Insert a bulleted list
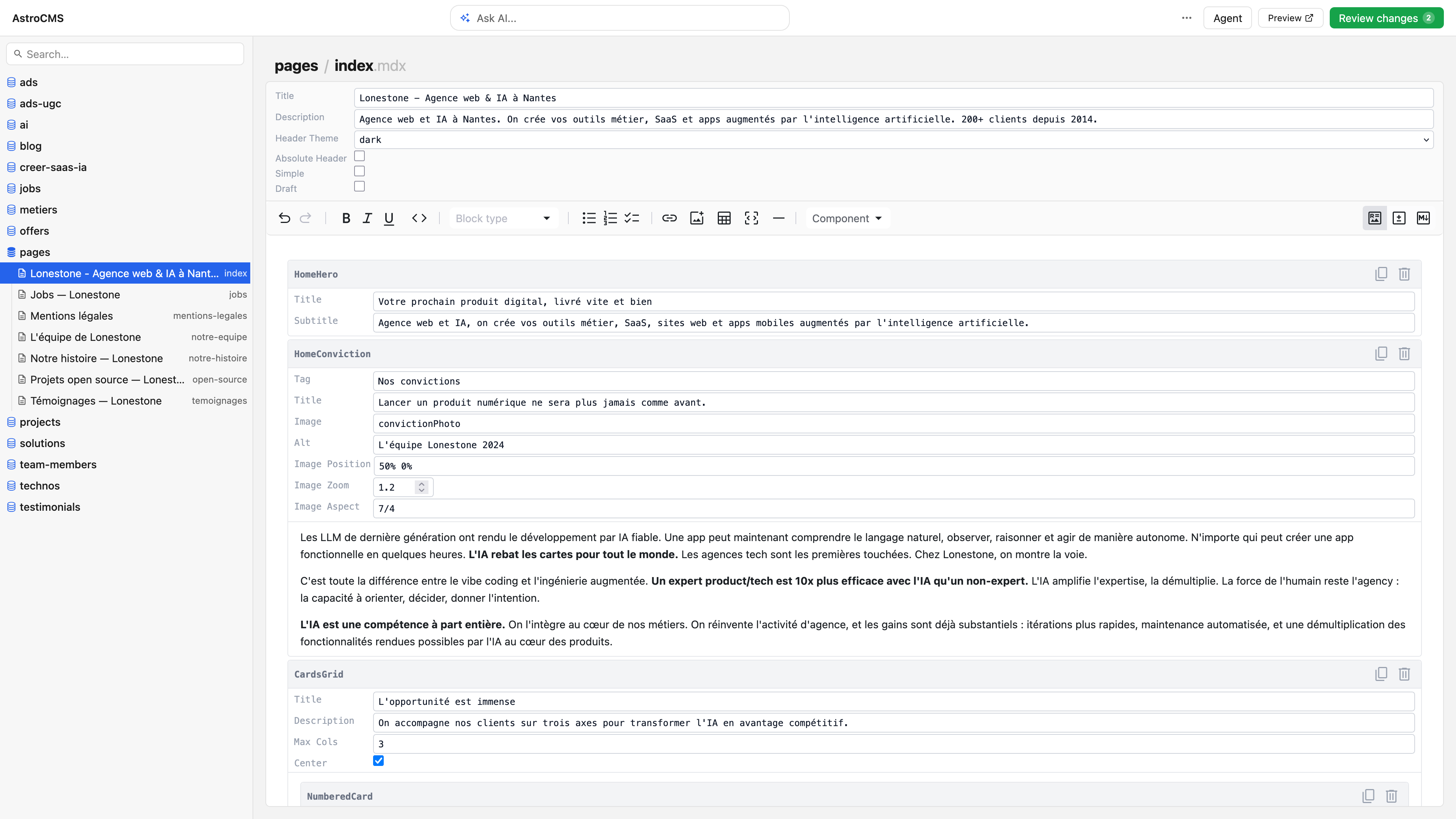The height and width of the screenshot is (819, 1456). tap(589, 218)
